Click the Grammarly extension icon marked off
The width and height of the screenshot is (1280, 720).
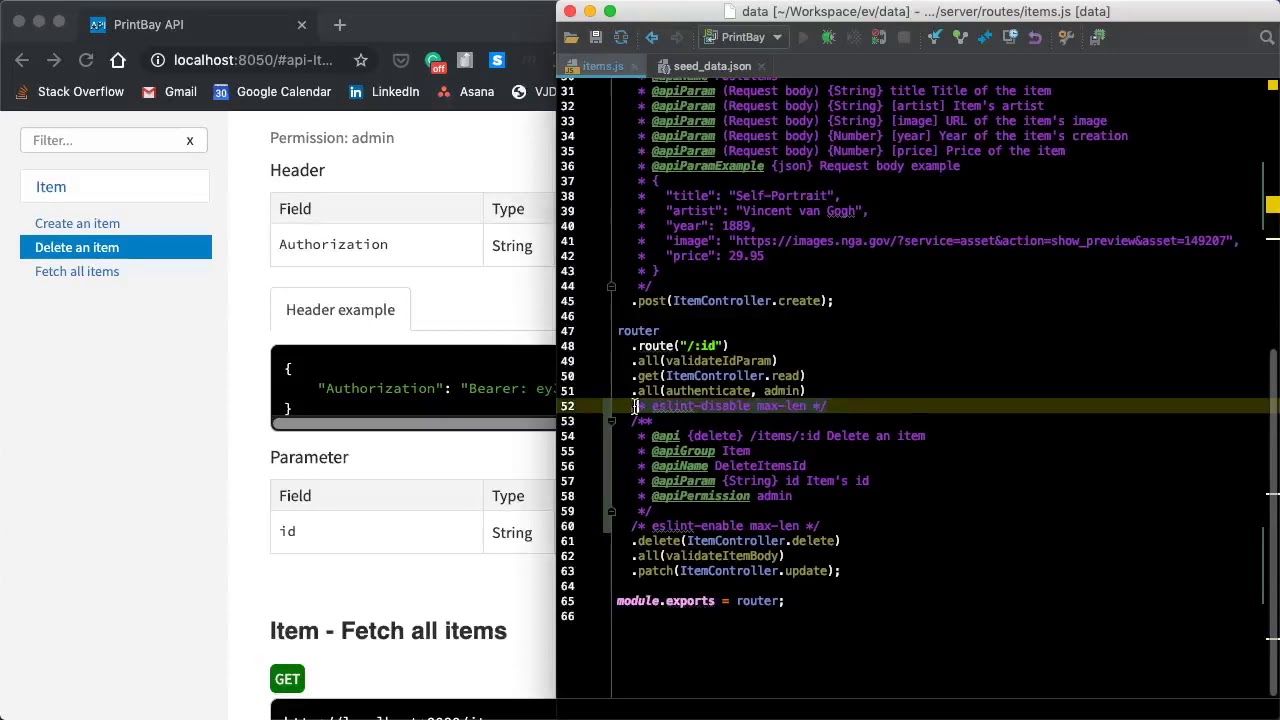[434, 62]
